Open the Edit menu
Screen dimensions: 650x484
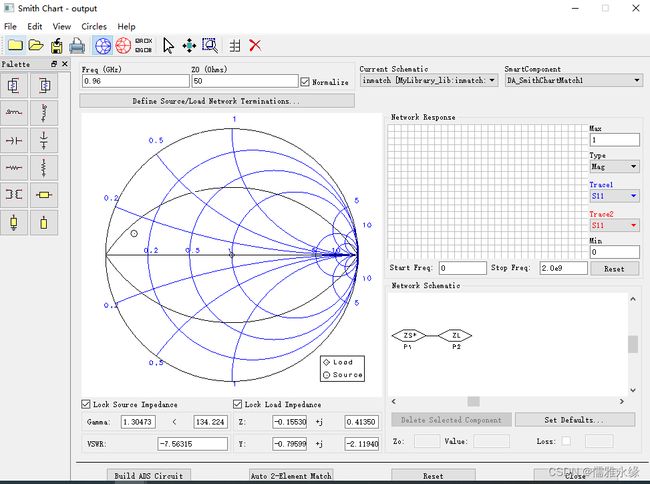[x=35, y=27]
